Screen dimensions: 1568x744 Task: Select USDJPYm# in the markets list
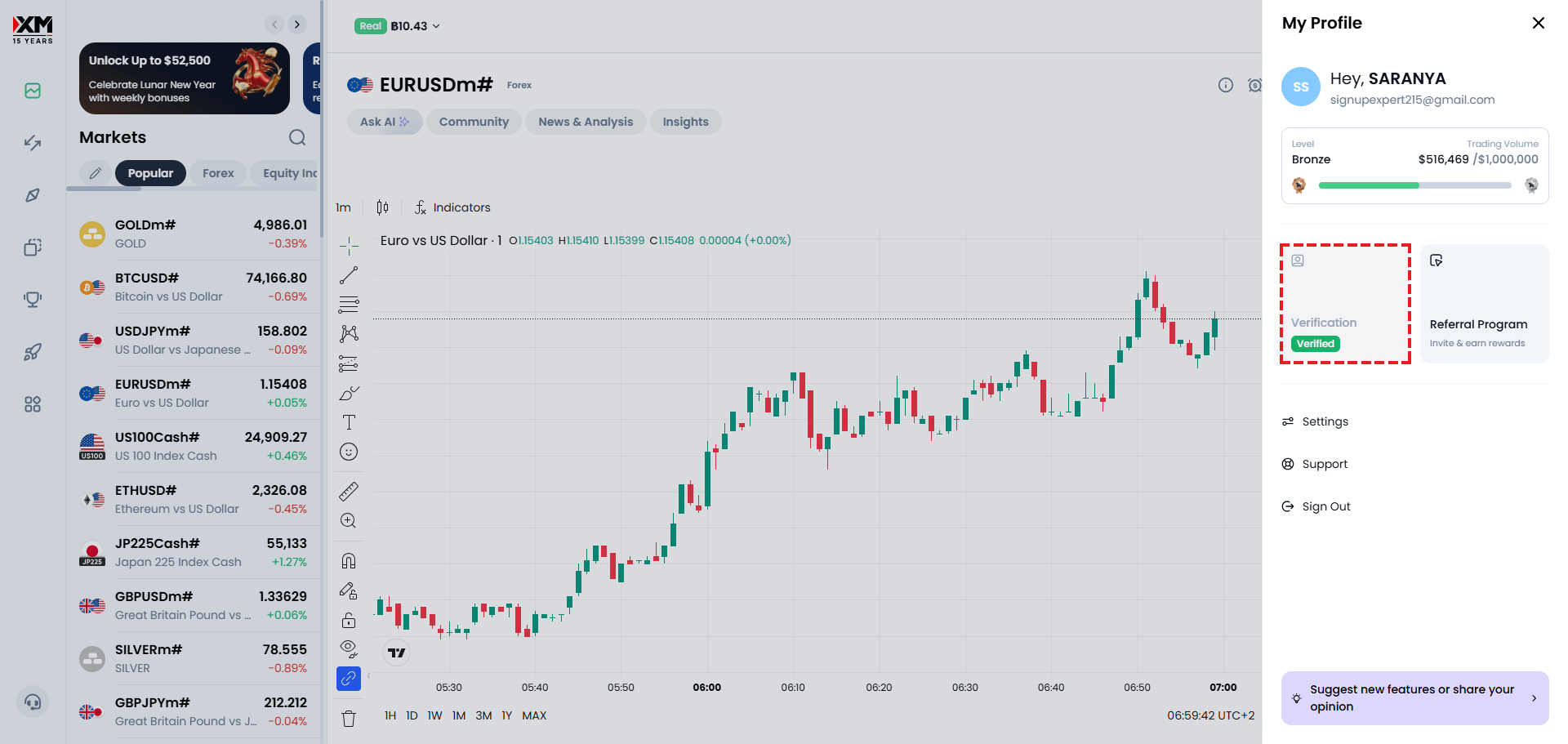click(x=194, y=340)
